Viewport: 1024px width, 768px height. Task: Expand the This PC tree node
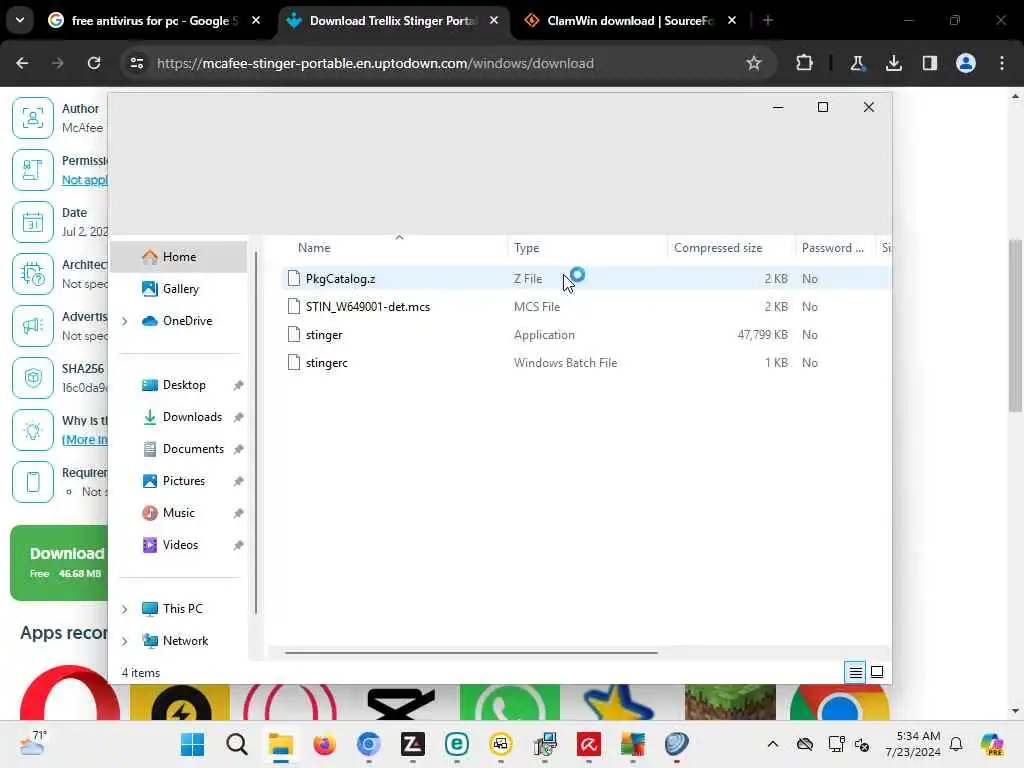124,609
